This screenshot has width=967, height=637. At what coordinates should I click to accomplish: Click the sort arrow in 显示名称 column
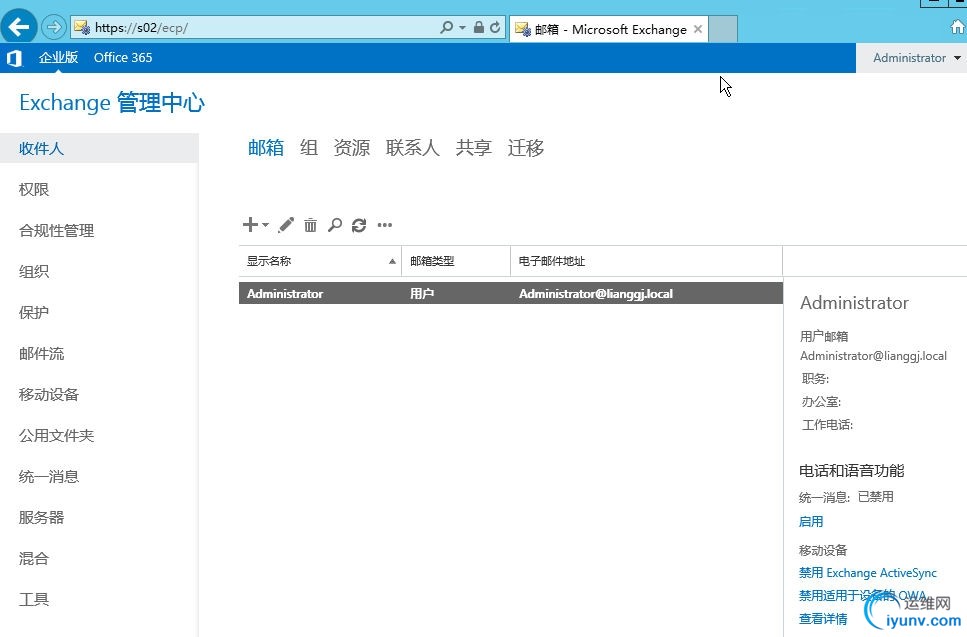click(392, 261)
